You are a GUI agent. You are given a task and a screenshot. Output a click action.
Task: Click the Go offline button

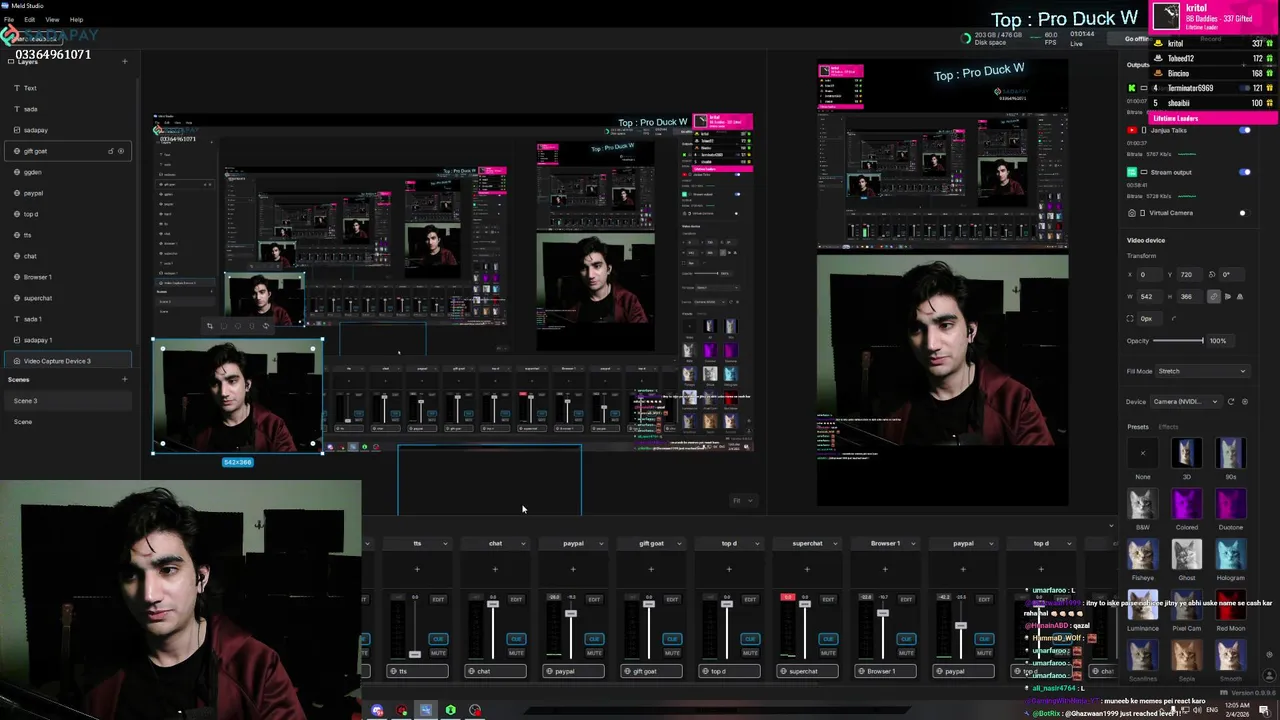(1136, 39)
